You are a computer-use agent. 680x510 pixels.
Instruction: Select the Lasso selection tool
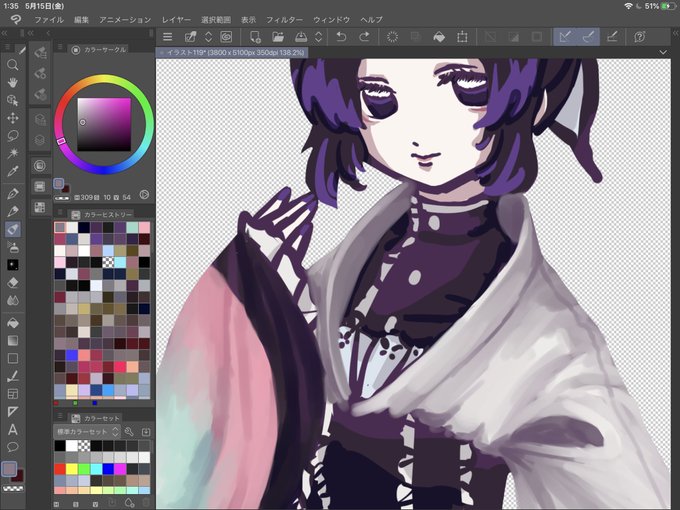pos(13,136)
